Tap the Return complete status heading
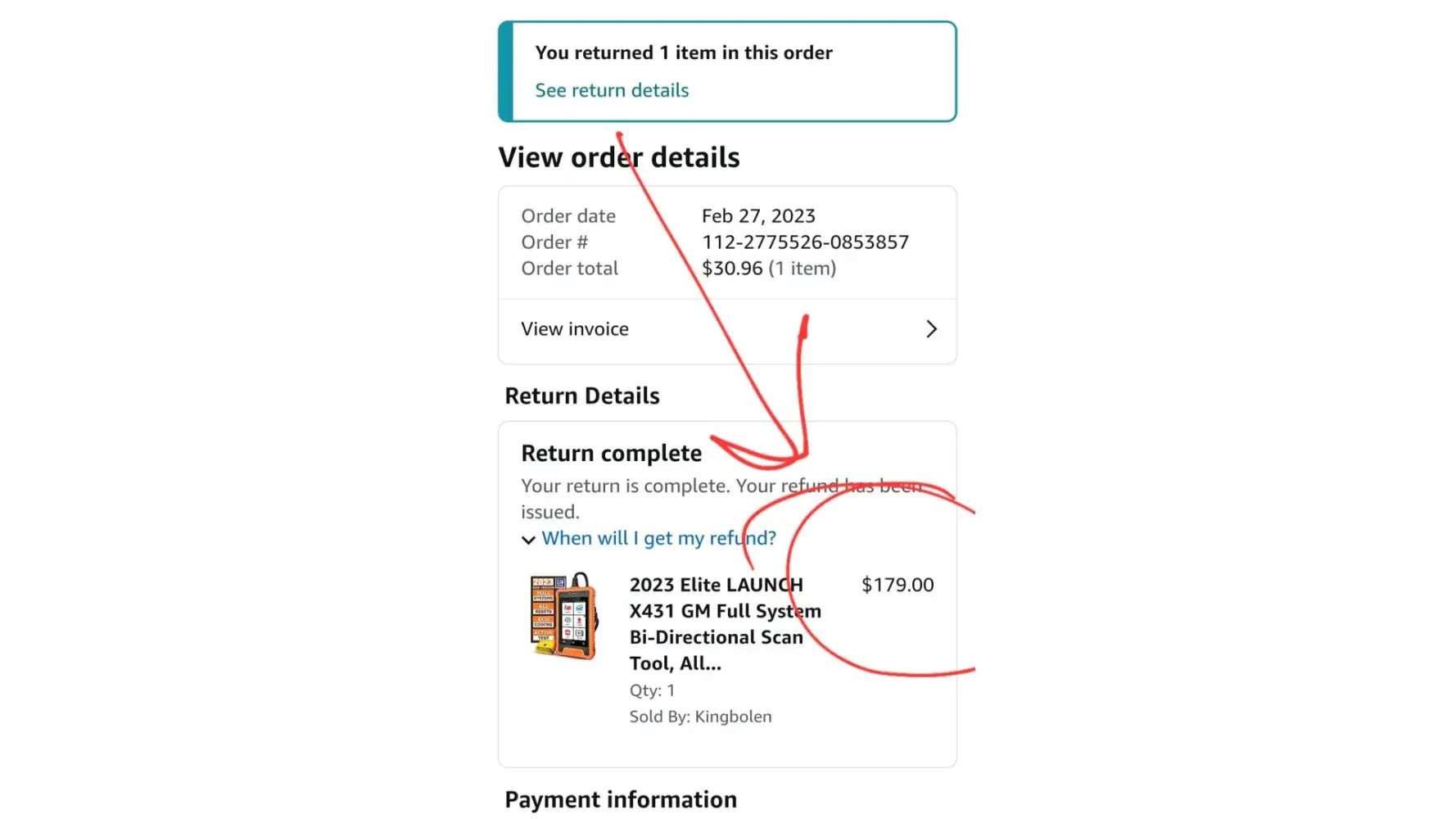The width and height of the screenshot is (1456, 819). pyautogui.click(x=612, y=454)
